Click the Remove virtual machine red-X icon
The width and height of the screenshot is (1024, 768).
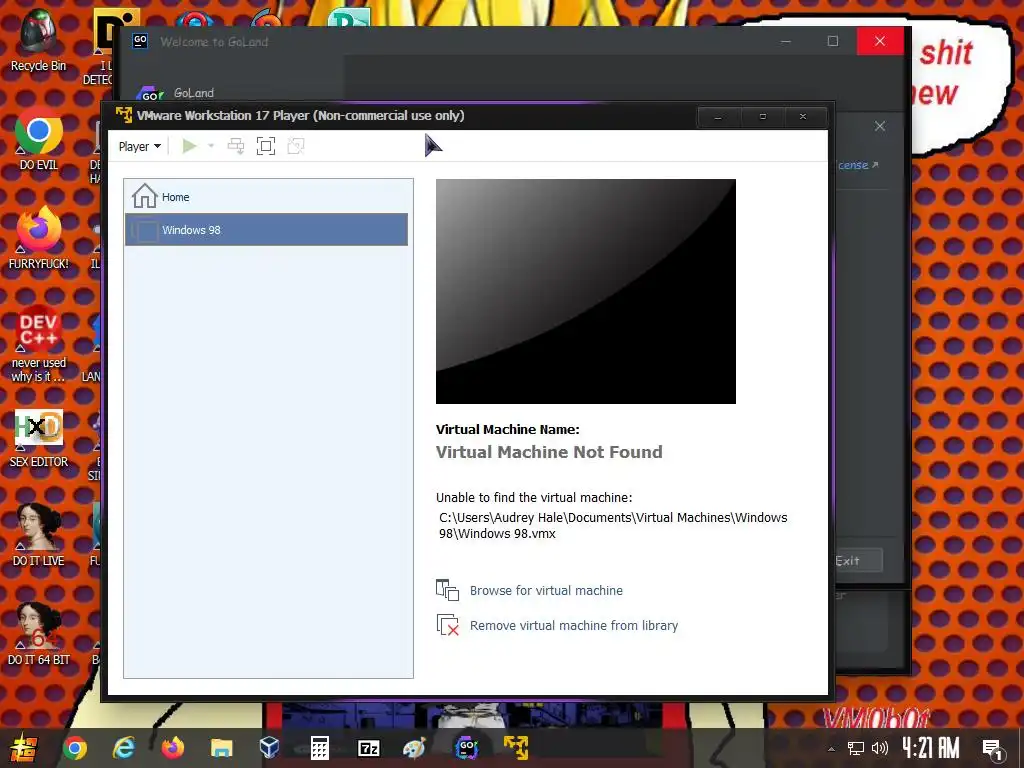(447, 625)
